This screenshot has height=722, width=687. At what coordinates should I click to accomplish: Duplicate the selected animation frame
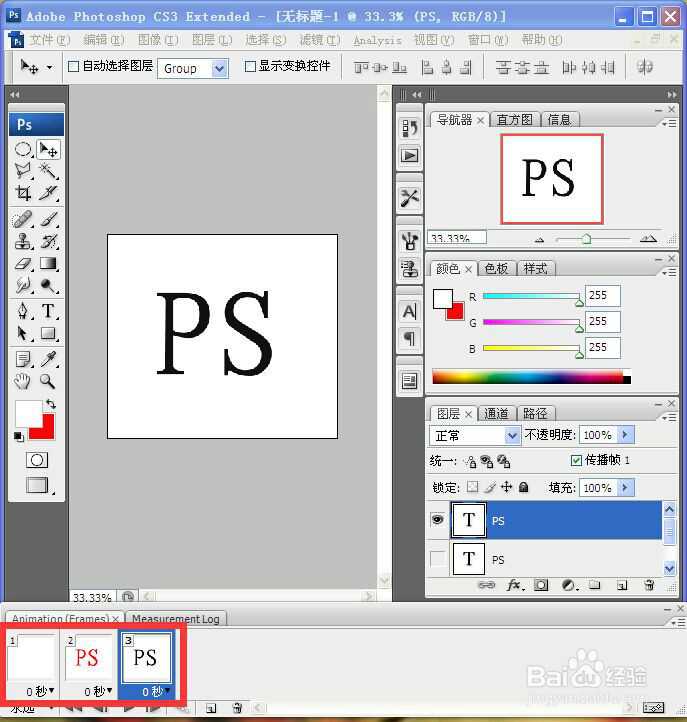(x=211, y=708)
